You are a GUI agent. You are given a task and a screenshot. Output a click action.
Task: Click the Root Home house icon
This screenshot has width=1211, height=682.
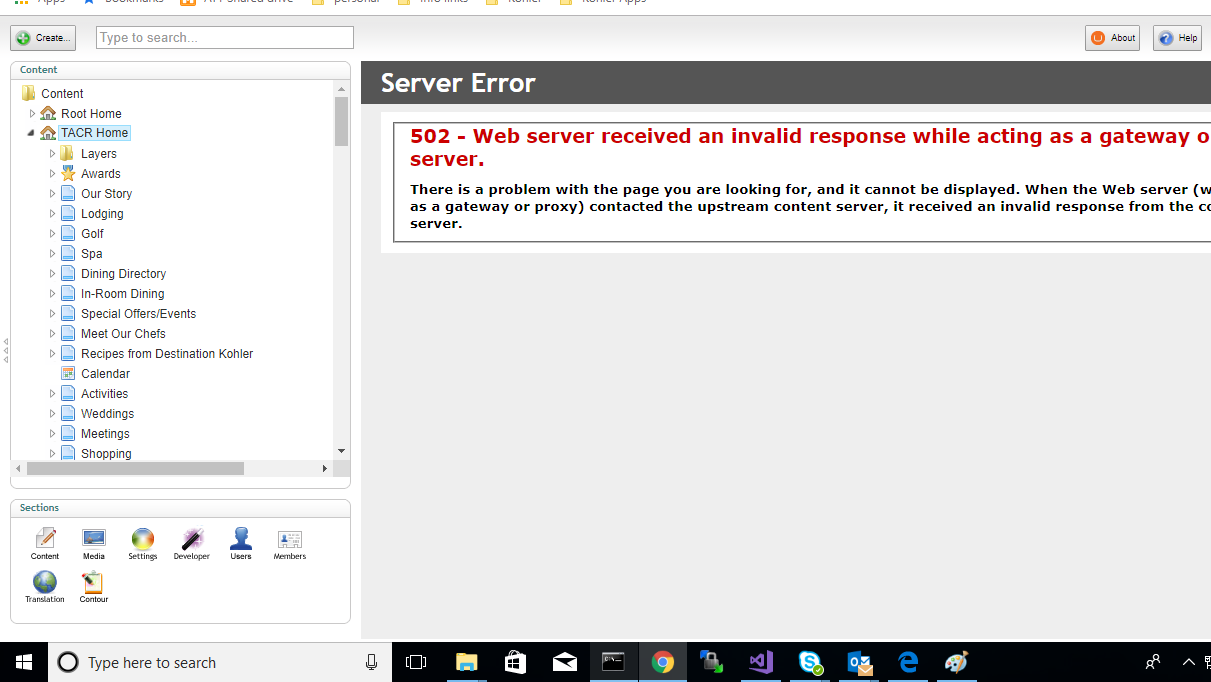click(x=48, y=113)
